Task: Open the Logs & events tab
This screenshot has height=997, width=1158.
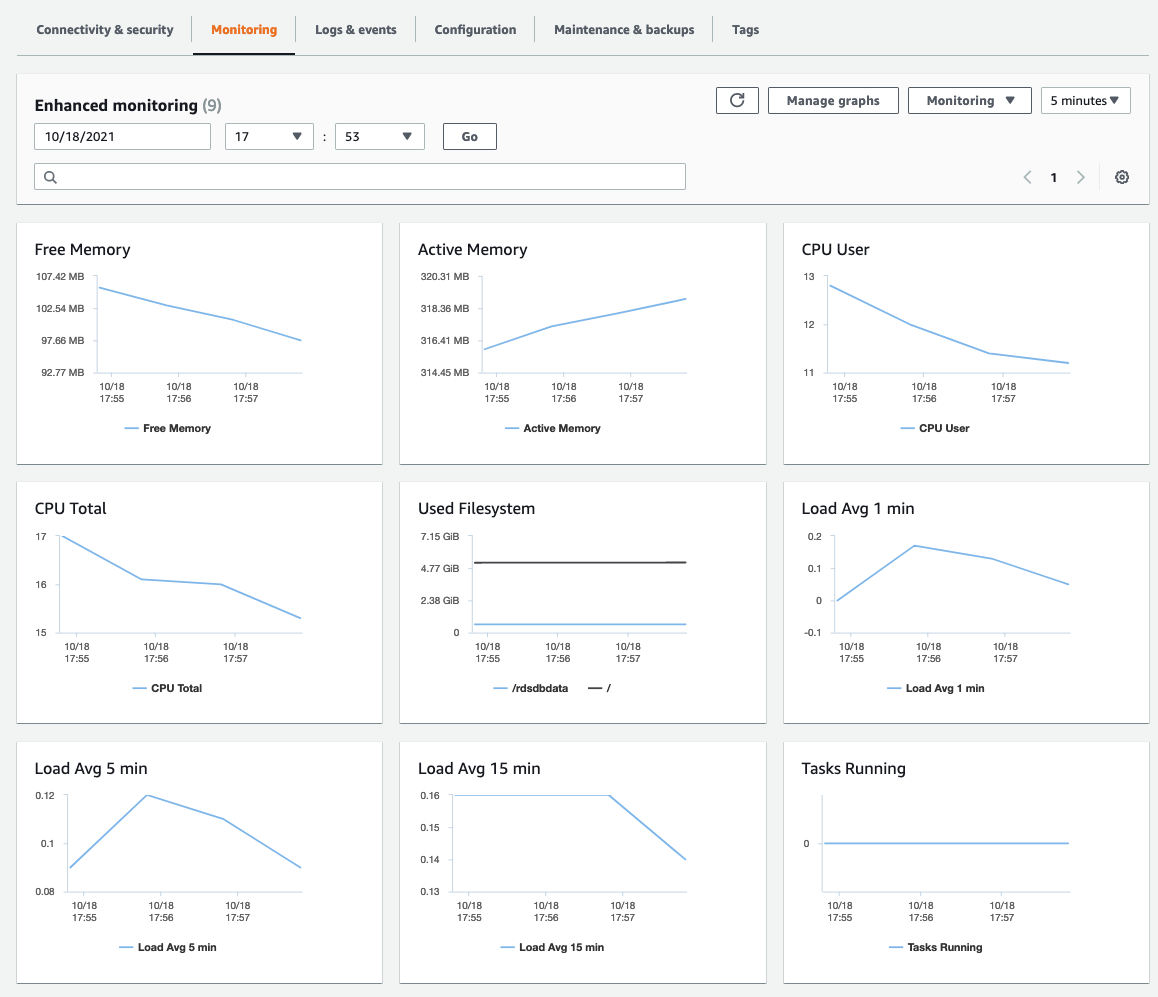Action: point(355,29)
